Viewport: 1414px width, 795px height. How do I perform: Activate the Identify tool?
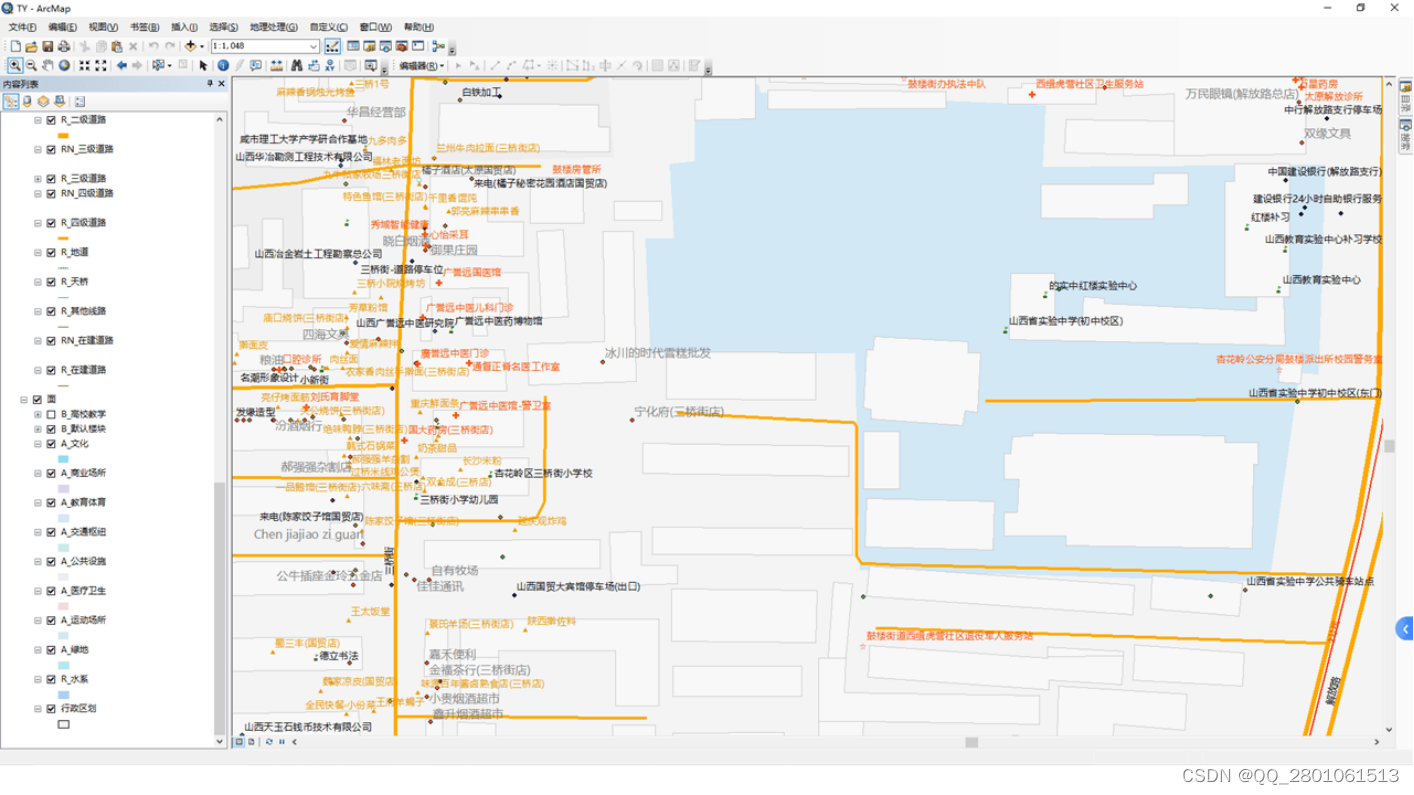223,66
